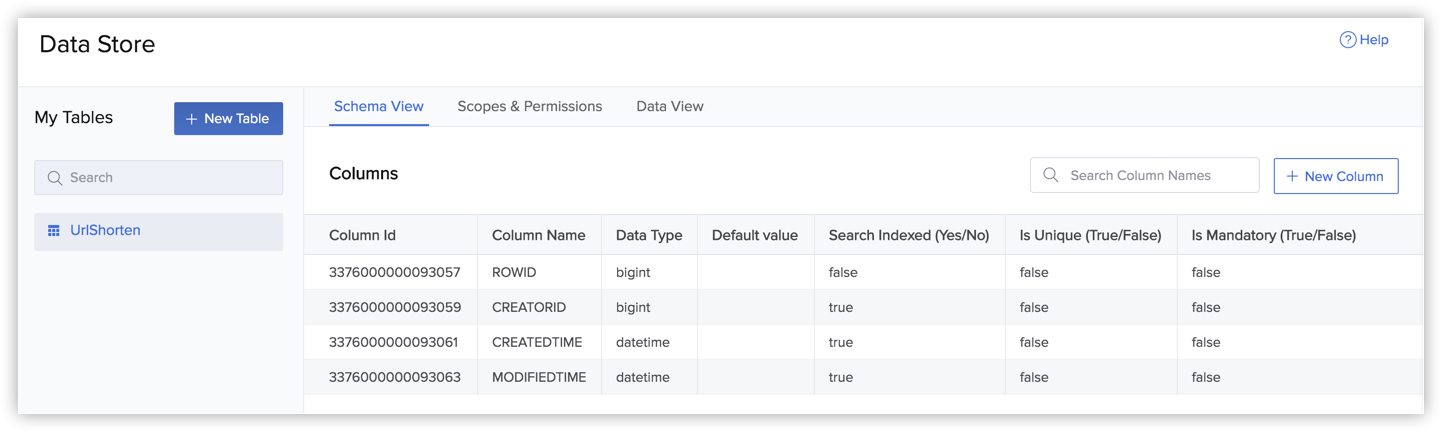Click the table grid icon beside UrlShorten
This screenshot has width=1442, height=432.
click(54, 231)
